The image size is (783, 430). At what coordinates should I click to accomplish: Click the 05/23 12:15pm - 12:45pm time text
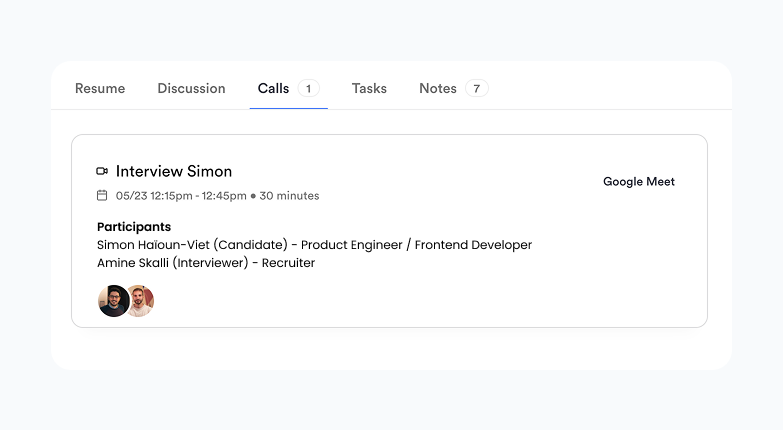tap(181, 196)
